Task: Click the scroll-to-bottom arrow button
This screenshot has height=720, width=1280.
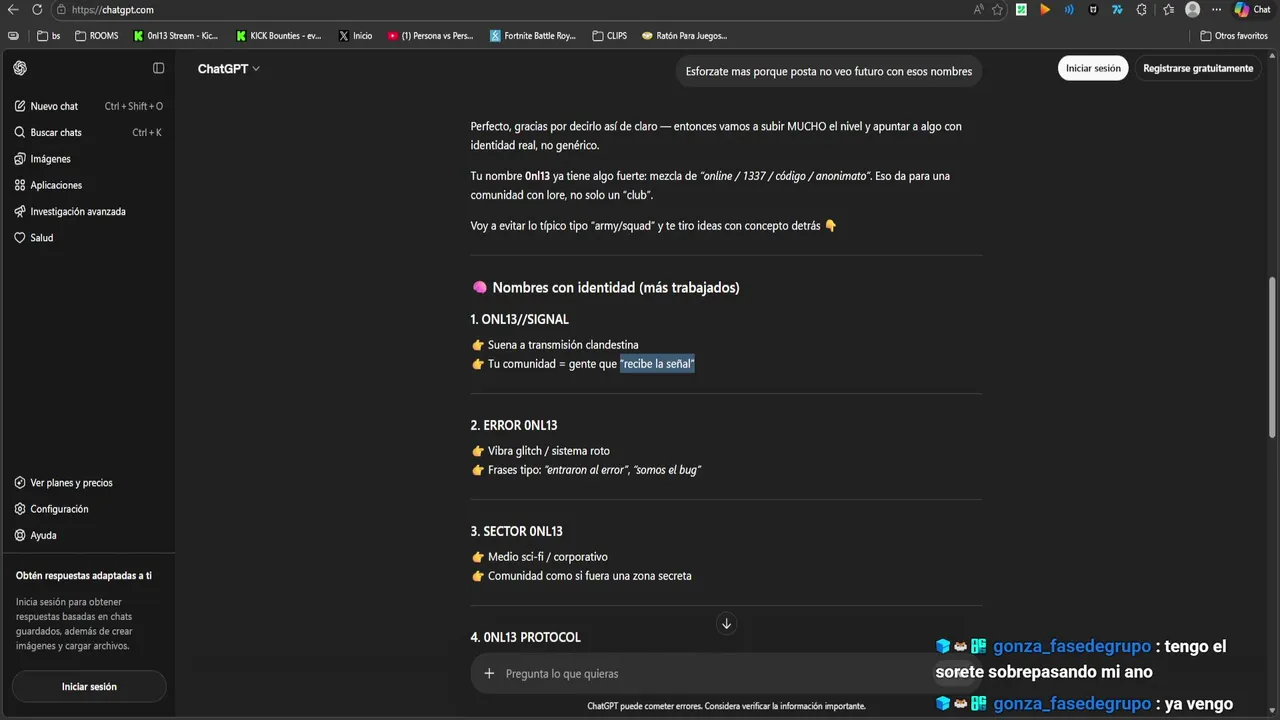Action: click(x=726, y=624)
